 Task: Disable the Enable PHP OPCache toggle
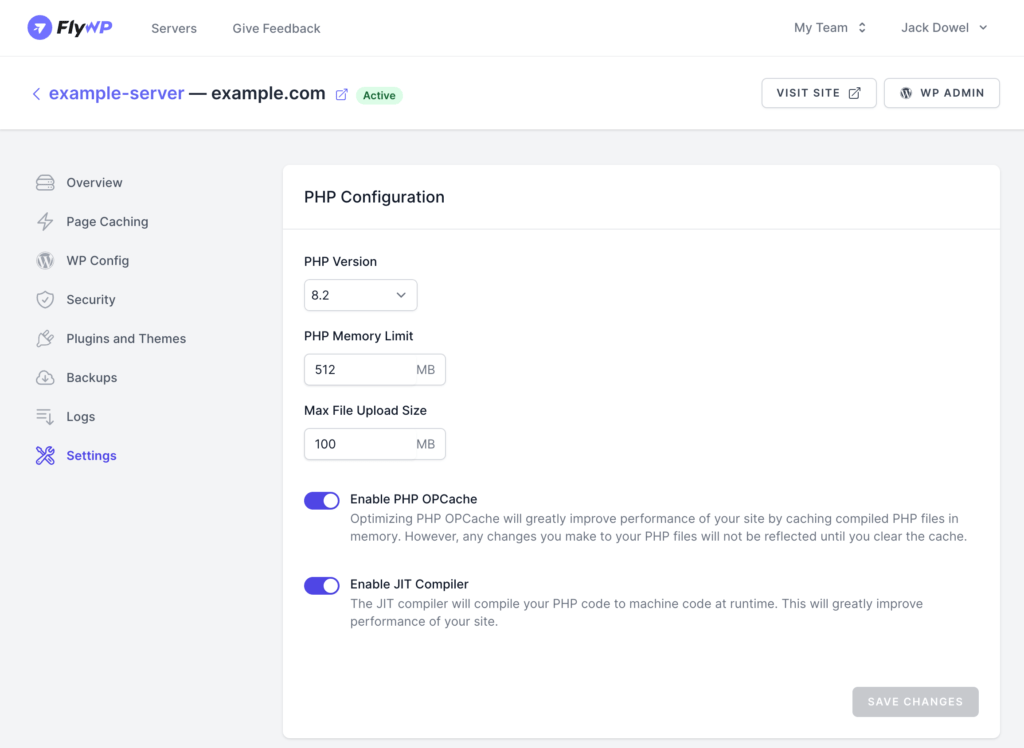[321, 500]
